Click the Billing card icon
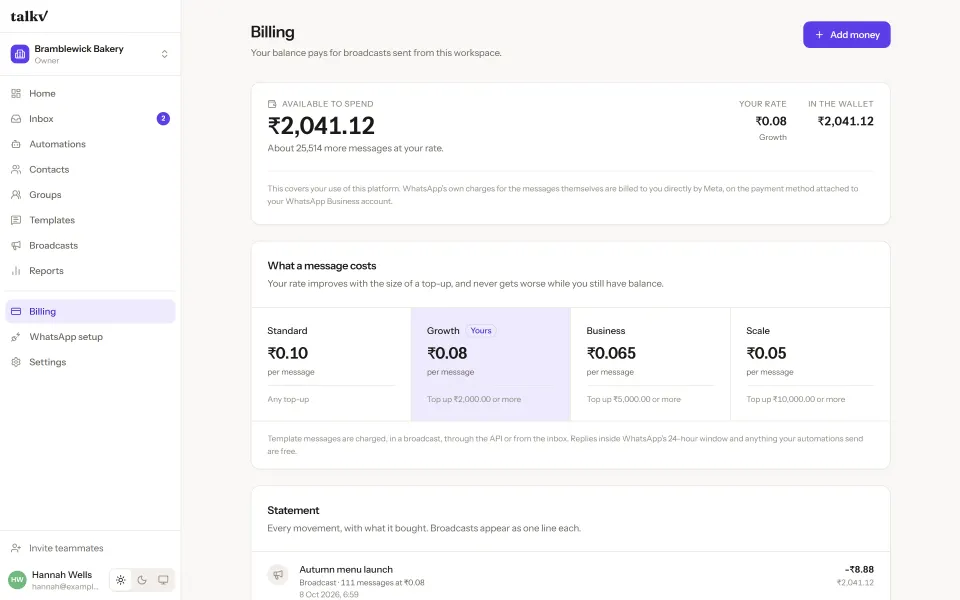Viewport: 960px width, 600px height. click(16, 311)
